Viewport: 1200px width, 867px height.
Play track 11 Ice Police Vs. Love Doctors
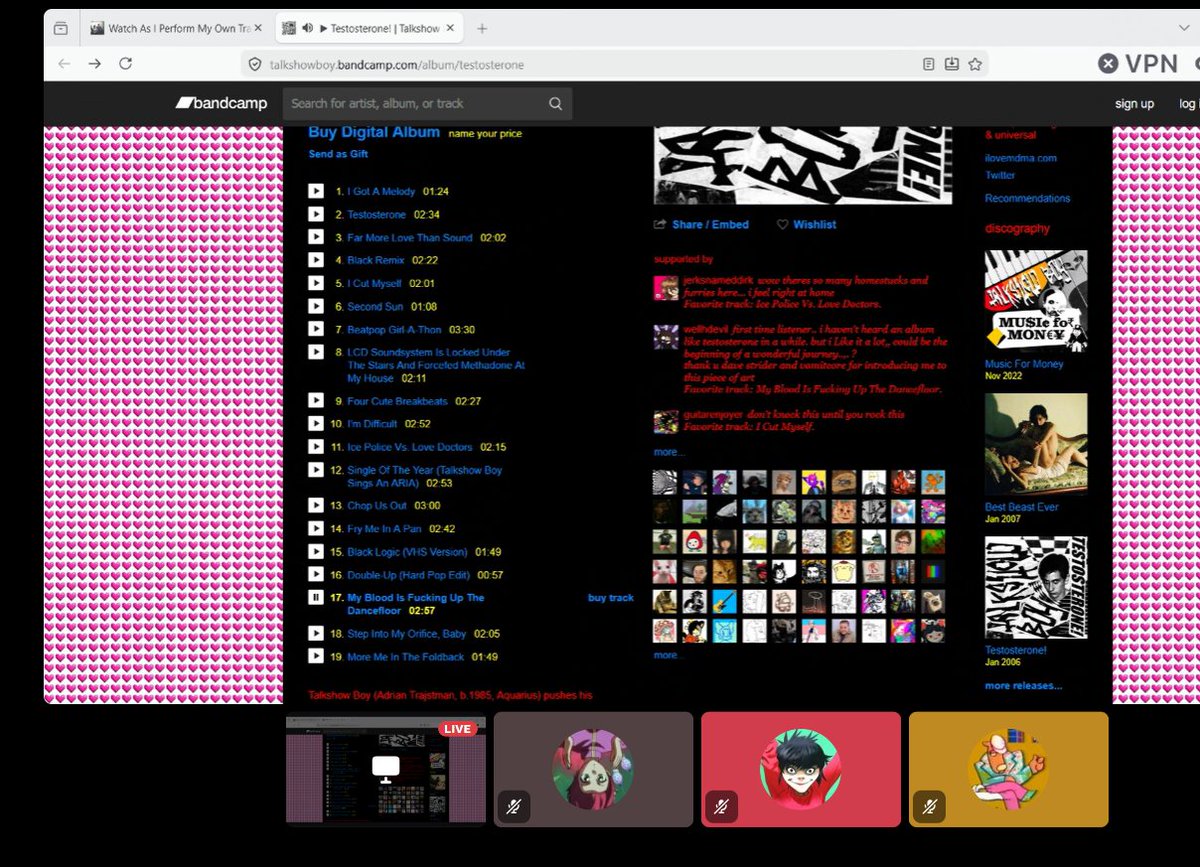point(316,447)
